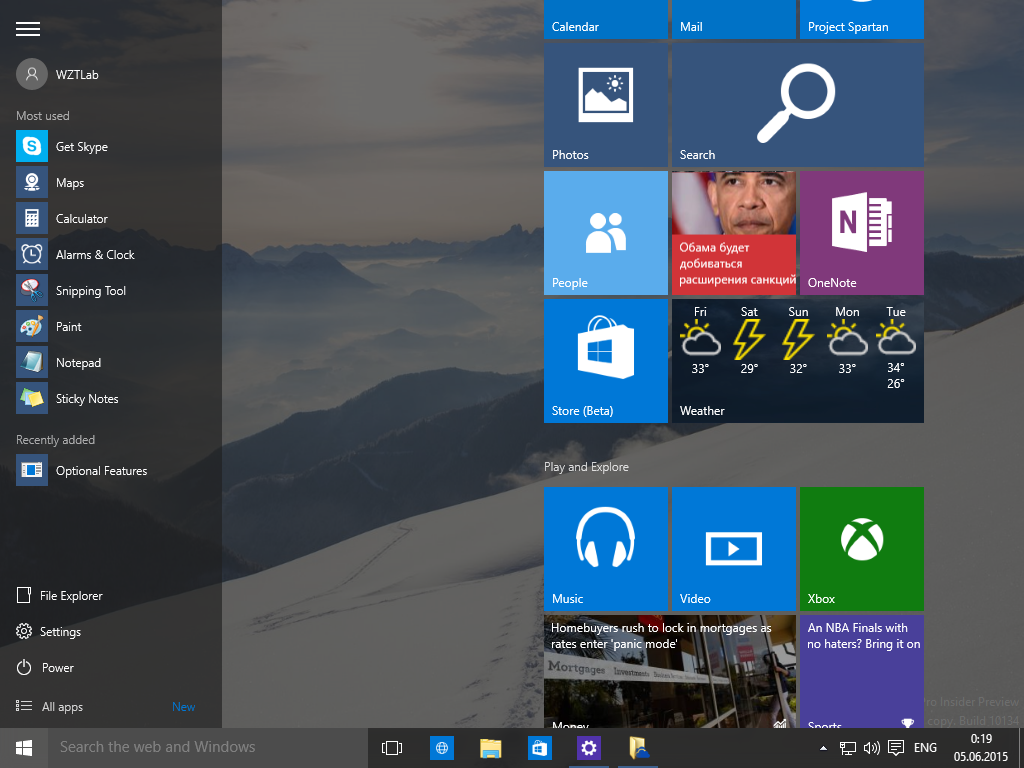This screenshot has height=768, width=1024.
Task: Open Paint from the Start menu
Action: [111, 326]
